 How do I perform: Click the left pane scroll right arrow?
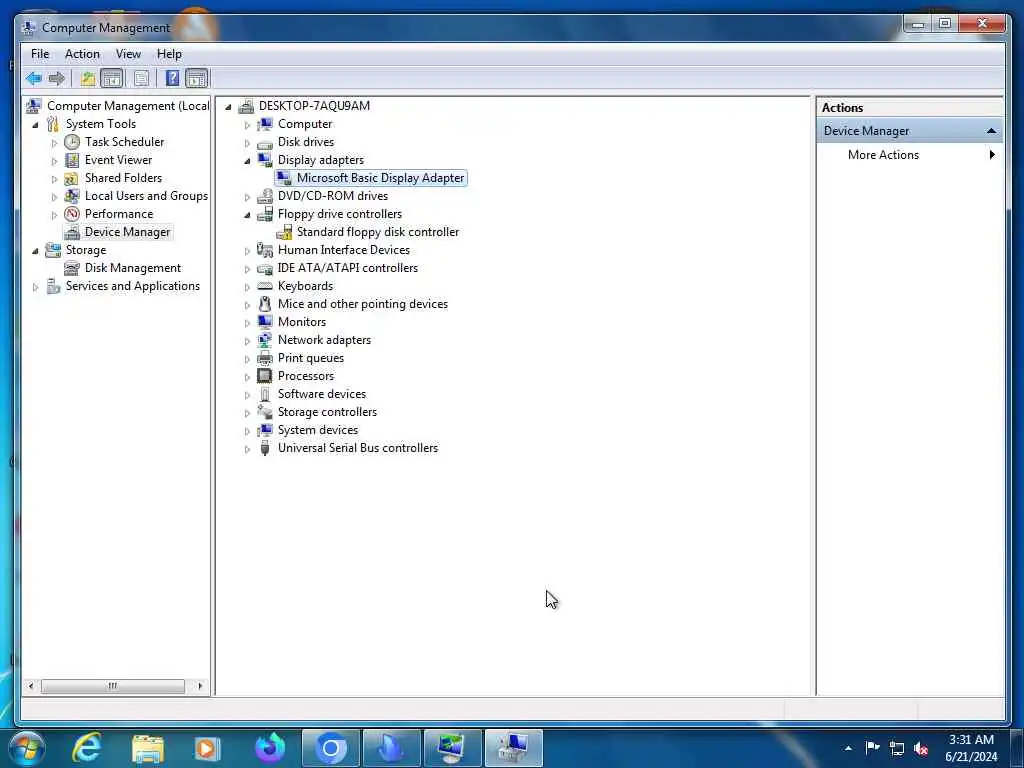[x=200, y=686]
